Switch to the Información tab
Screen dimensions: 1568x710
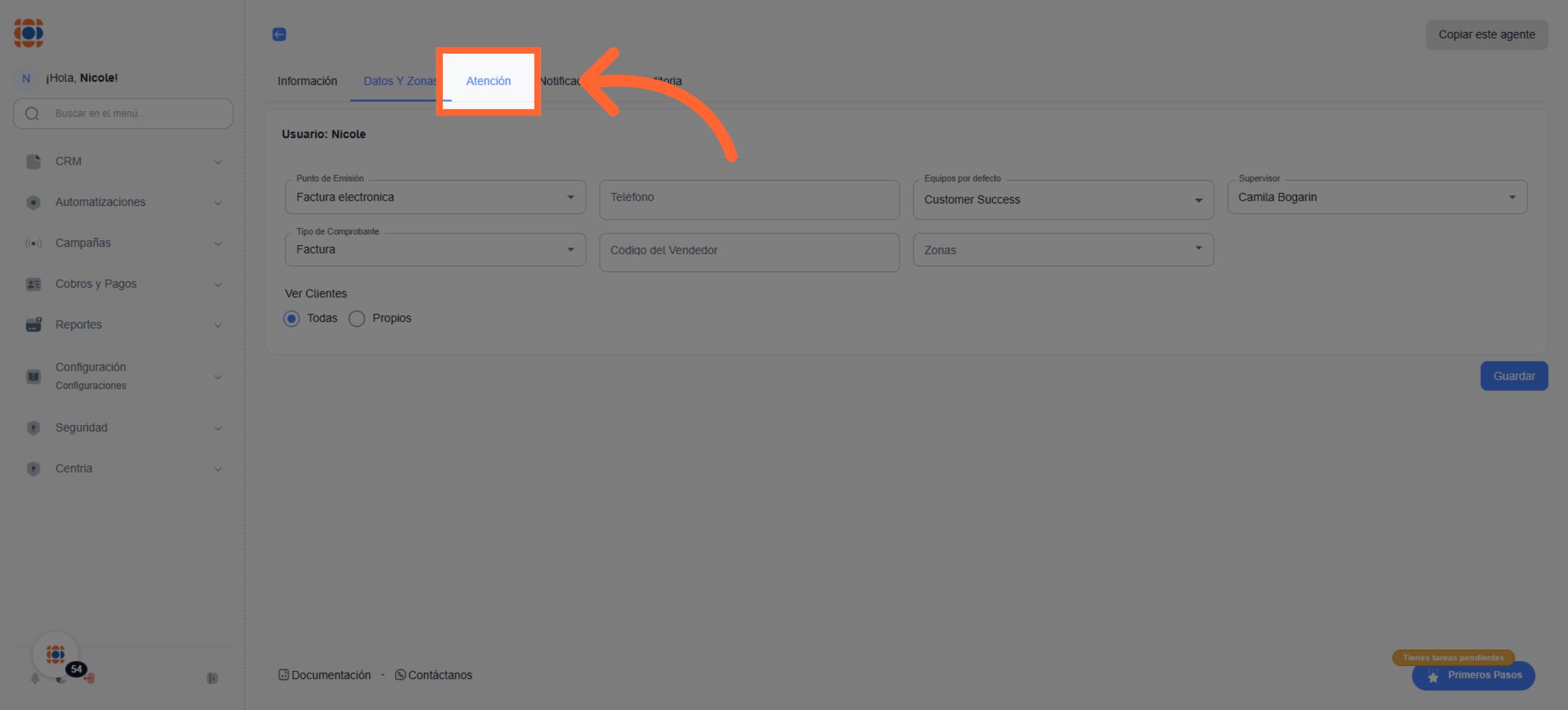pyautogui.click(x=307, y=81)
